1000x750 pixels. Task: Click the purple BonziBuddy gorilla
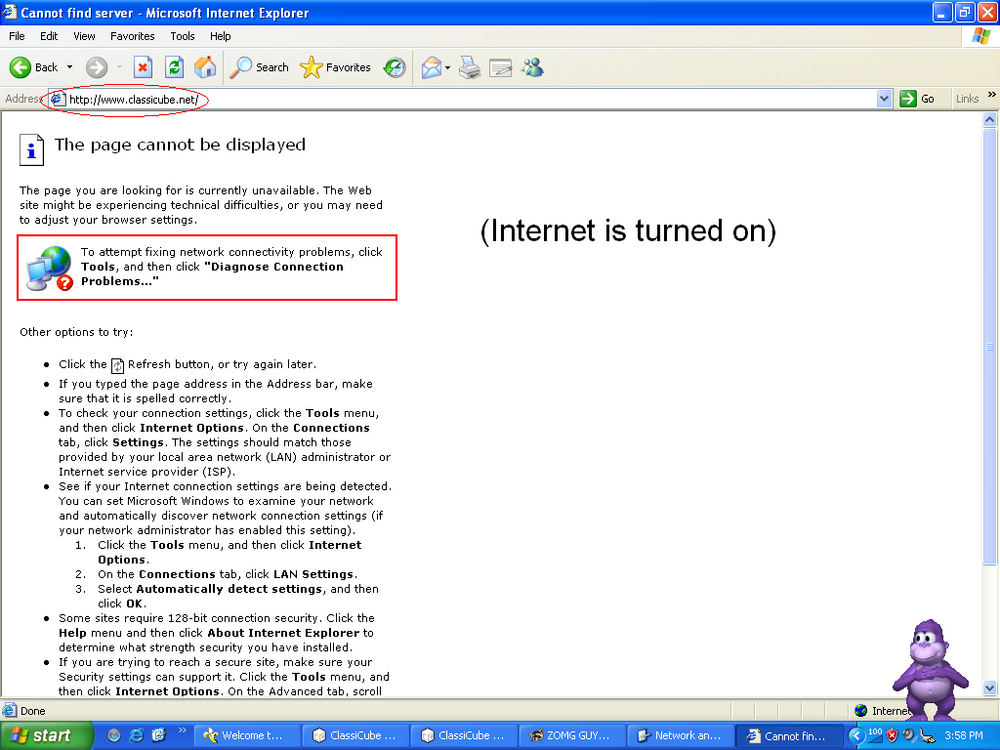(929, 668)
